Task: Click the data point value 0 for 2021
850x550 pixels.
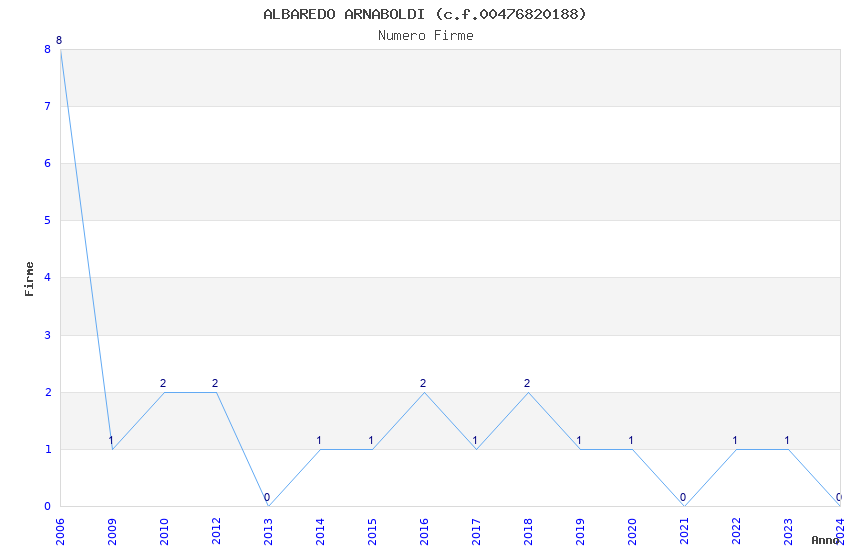Action: pos(683,497)
